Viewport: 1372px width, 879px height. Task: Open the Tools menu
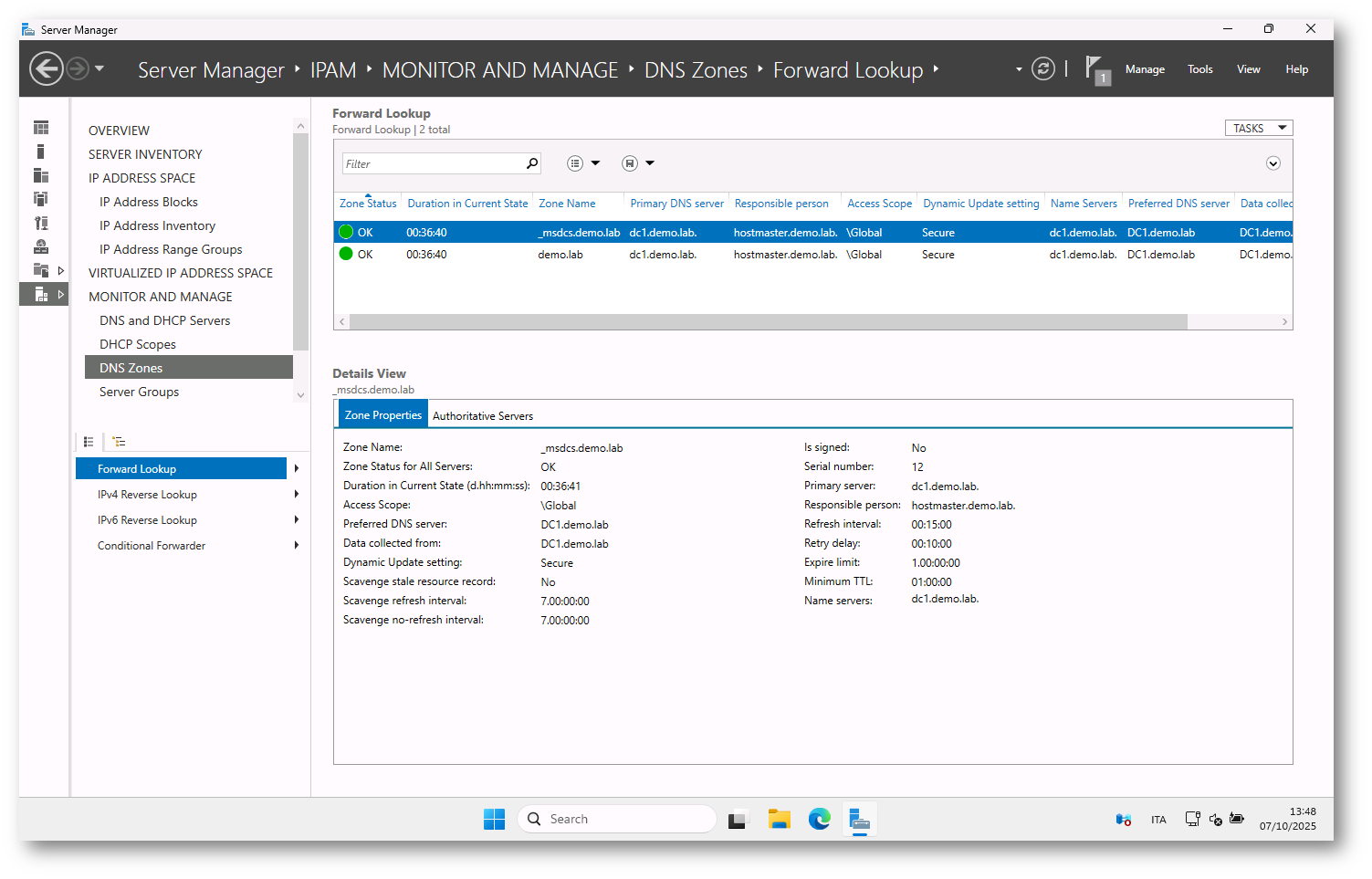[x=1199, y=69]
